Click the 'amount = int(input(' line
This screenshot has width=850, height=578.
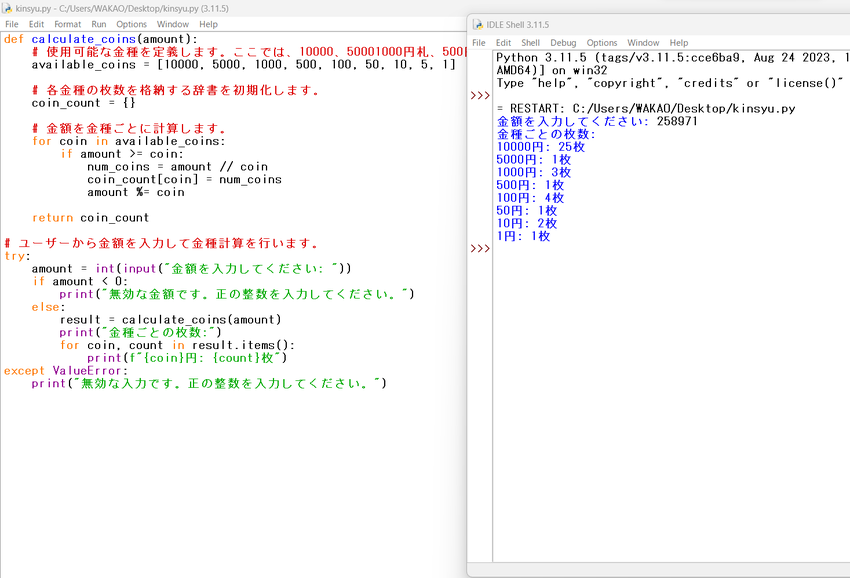click(x=191, y=268)
